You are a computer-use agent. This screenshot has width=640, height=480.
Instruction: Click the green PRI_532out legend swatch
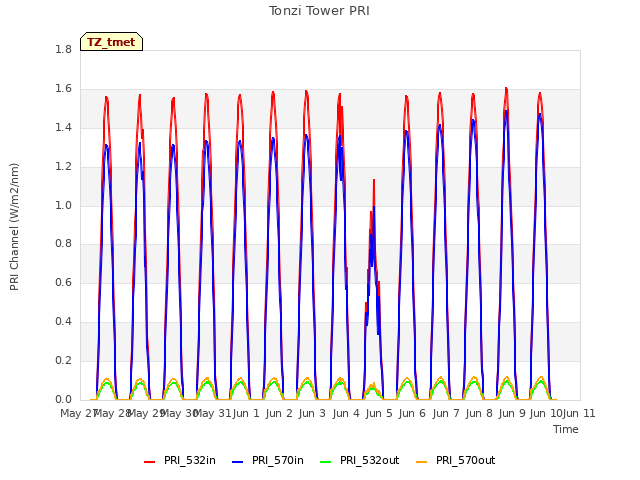(326, 462)
